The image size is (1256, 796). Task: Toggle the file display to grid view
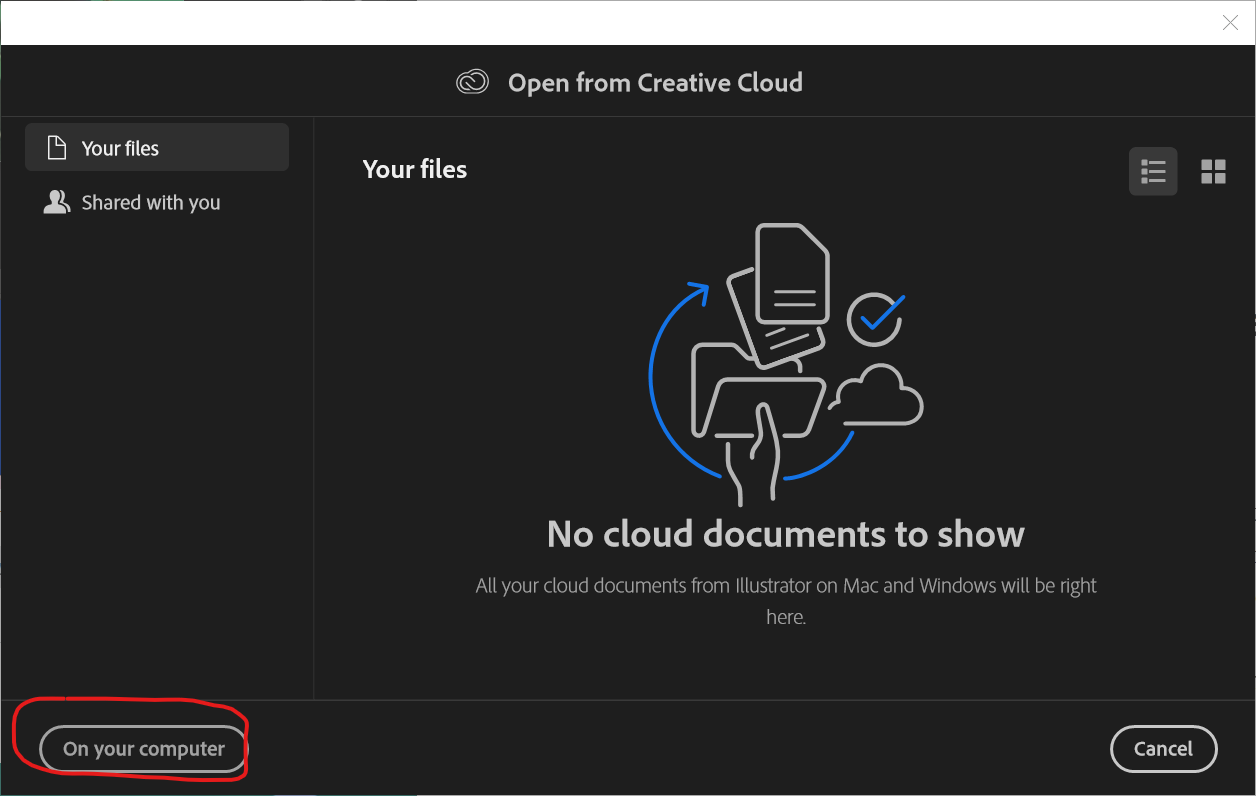(1214, 171)
